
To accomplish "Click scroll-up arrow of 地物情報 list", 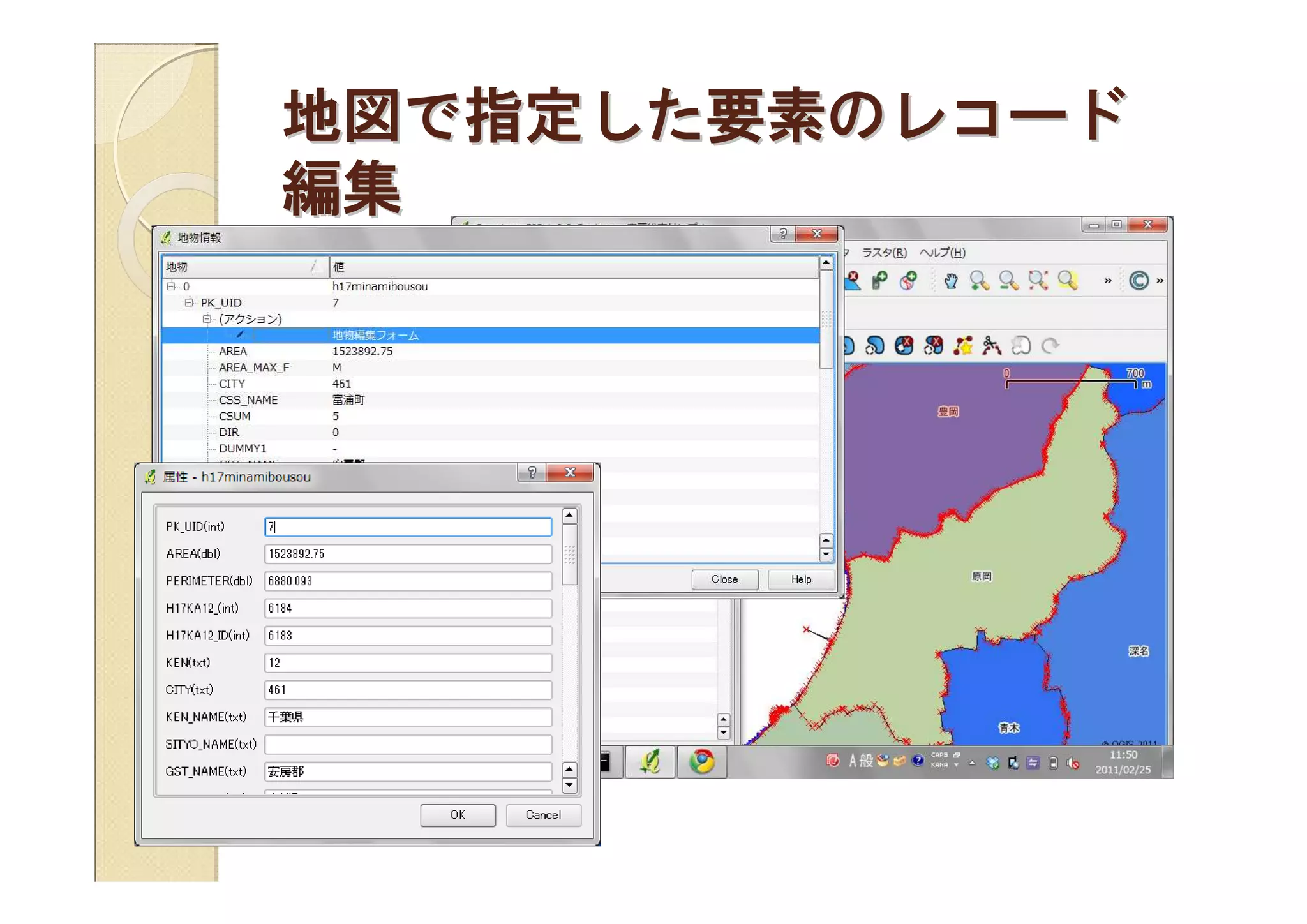I will click(826, 262).
